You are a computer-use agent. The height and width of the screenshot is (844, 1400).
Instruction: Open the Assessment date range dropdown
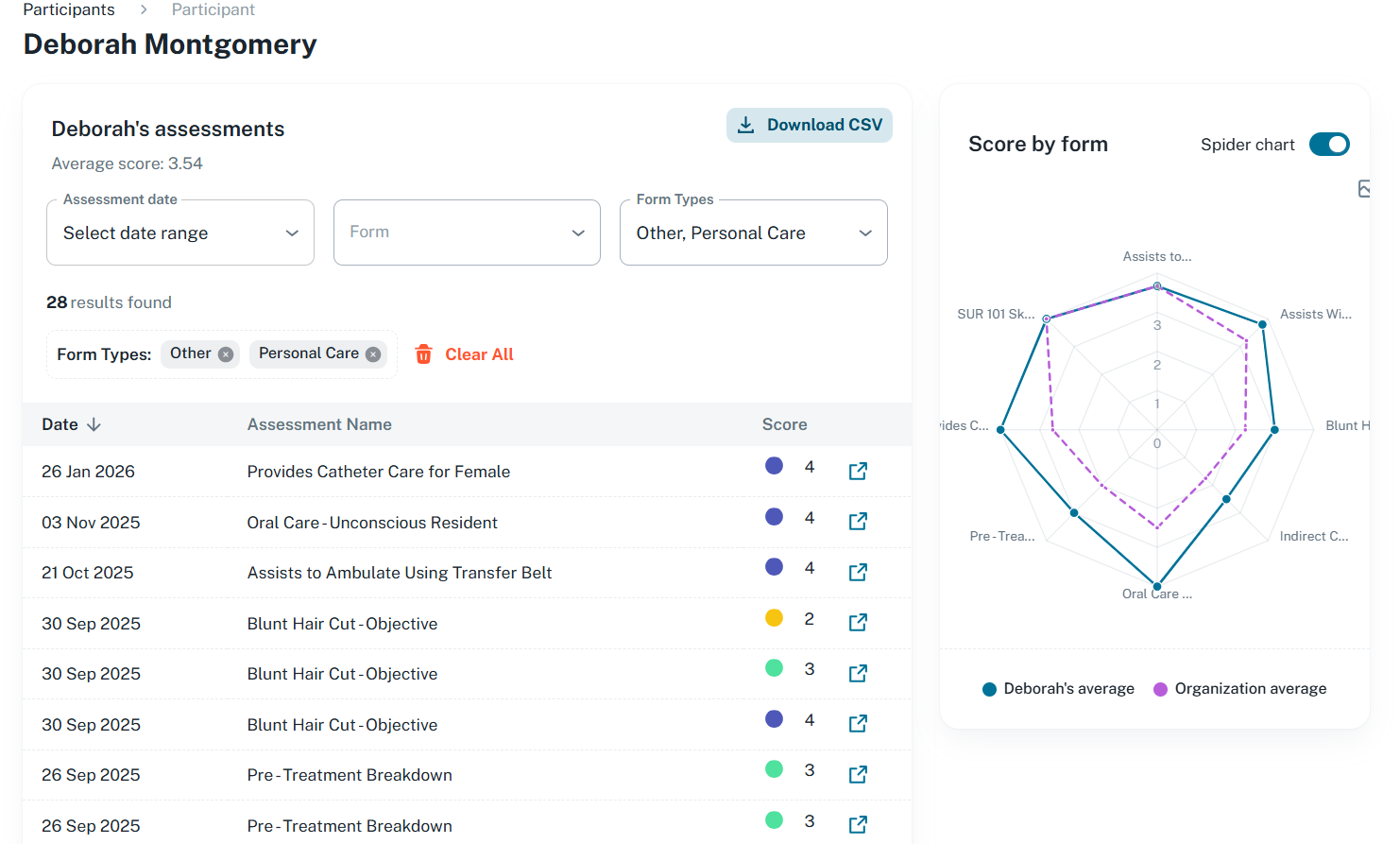pos(179,233)
